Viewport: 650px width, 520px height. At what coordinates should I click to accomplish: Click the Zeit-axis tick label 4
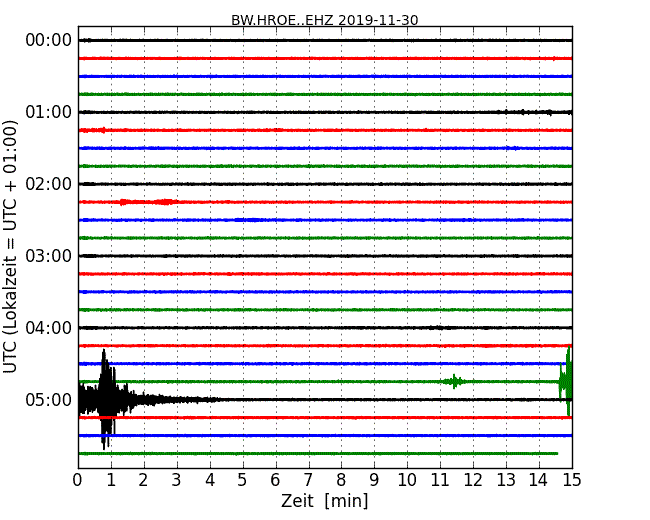pyautogui.click(x=210, y=480)
